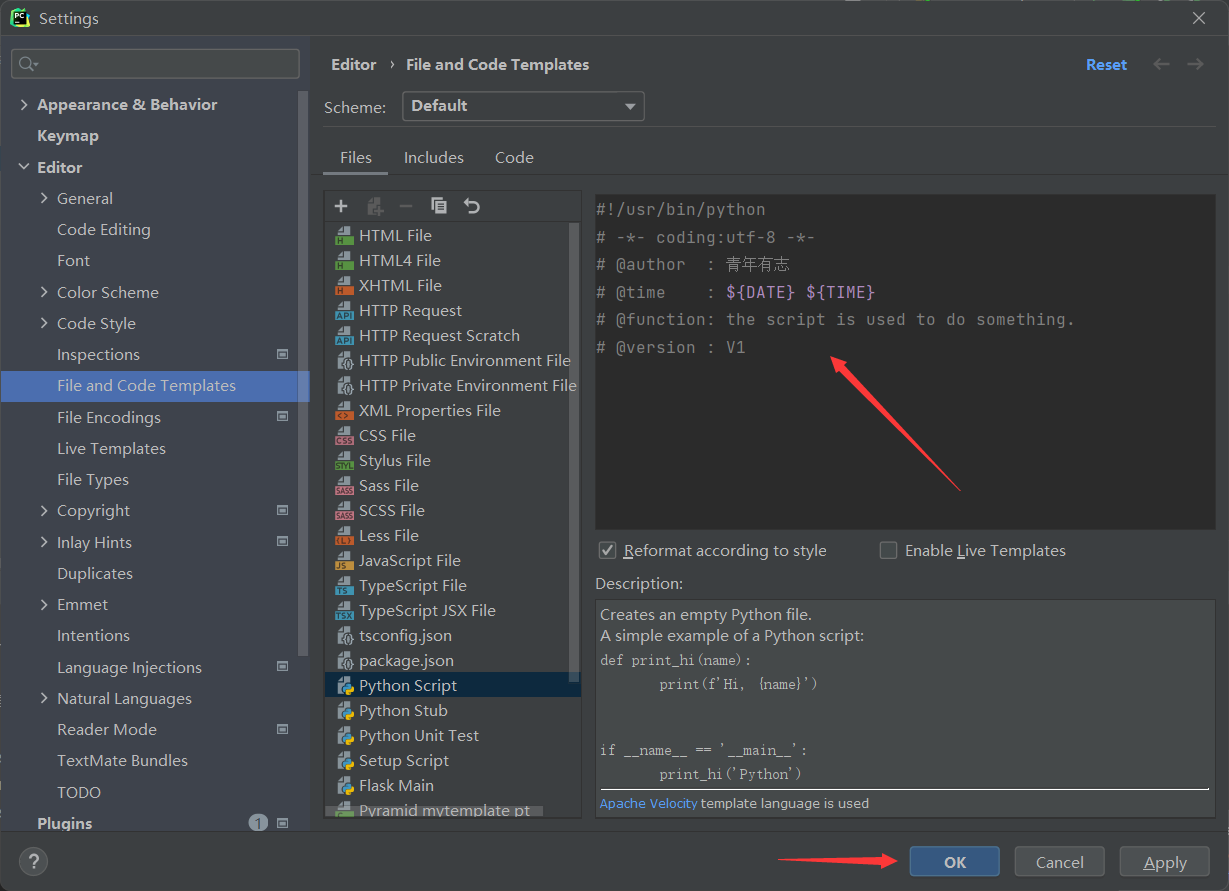Click the Less File icon
This screenshot has height=891, width=1229.
(344, 536)
